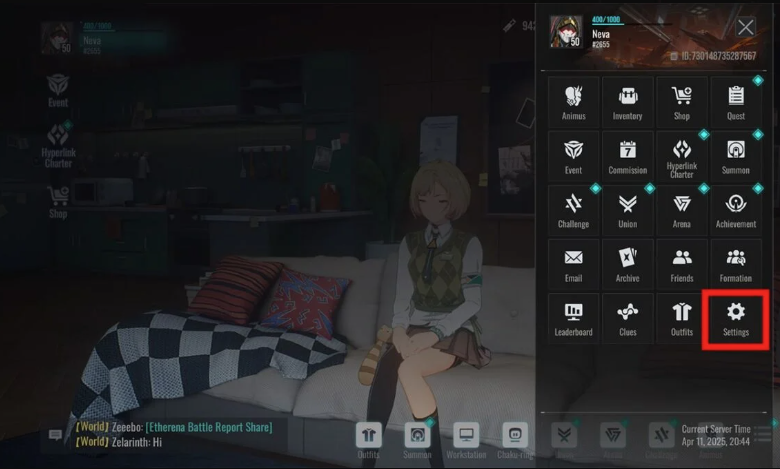Open the Email envelope tile

pyautogui.click(x=574, y=264)
